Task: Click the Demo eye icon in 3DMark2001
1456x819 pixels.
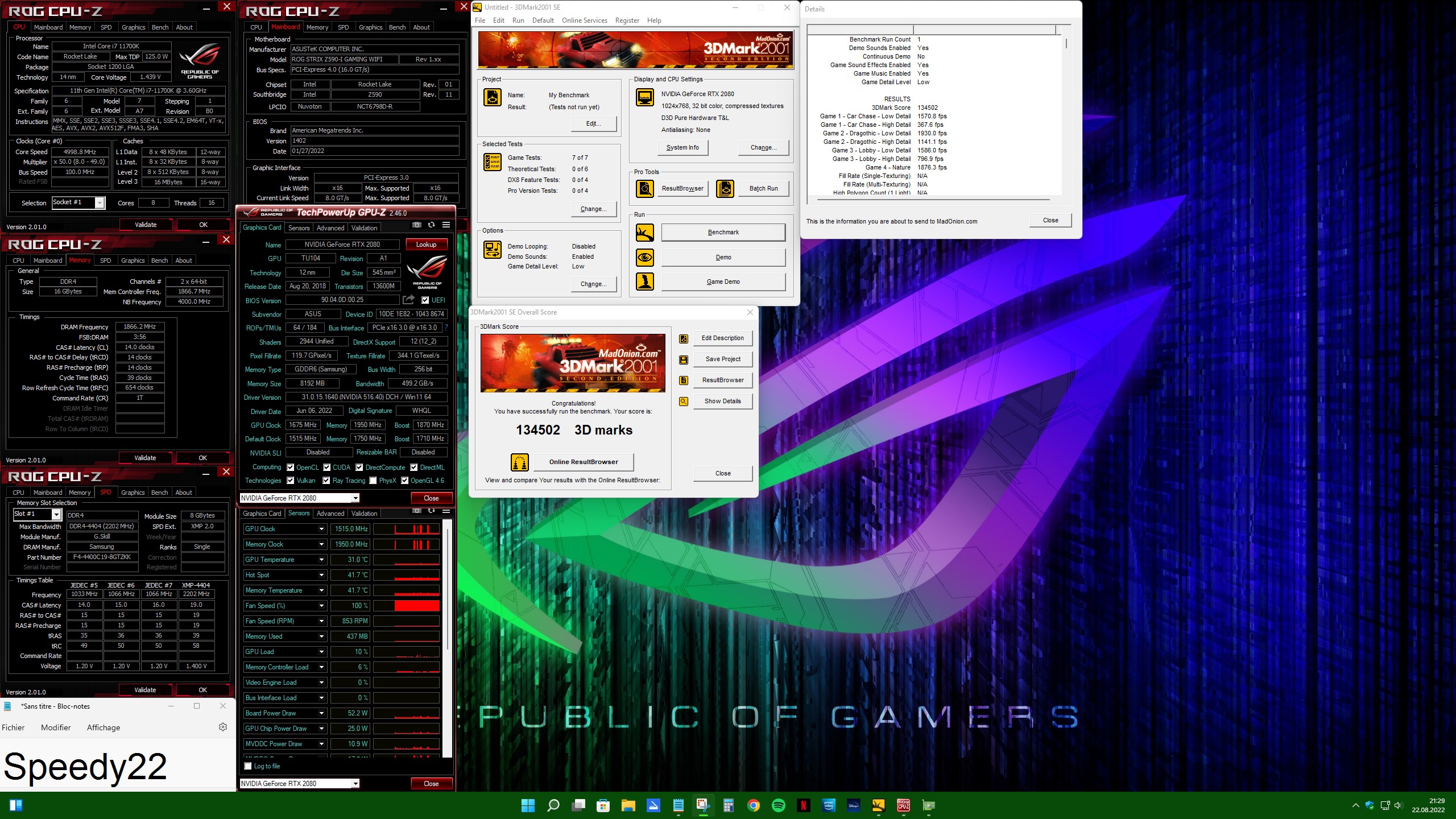Action: click(644, 258)
